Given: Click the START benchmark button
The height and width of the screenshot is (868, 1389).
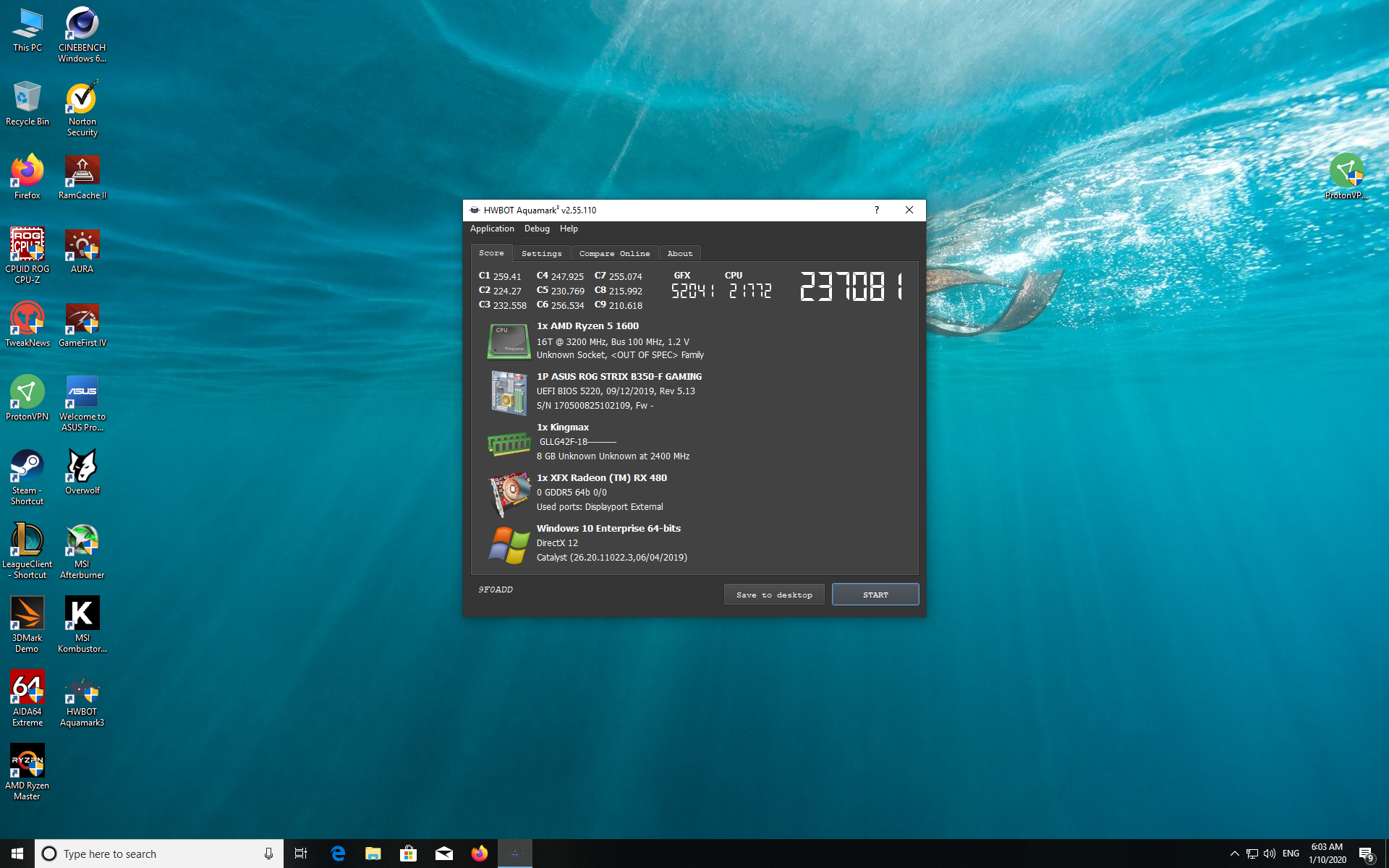Looking at the screenshot, I should point(875,595).
